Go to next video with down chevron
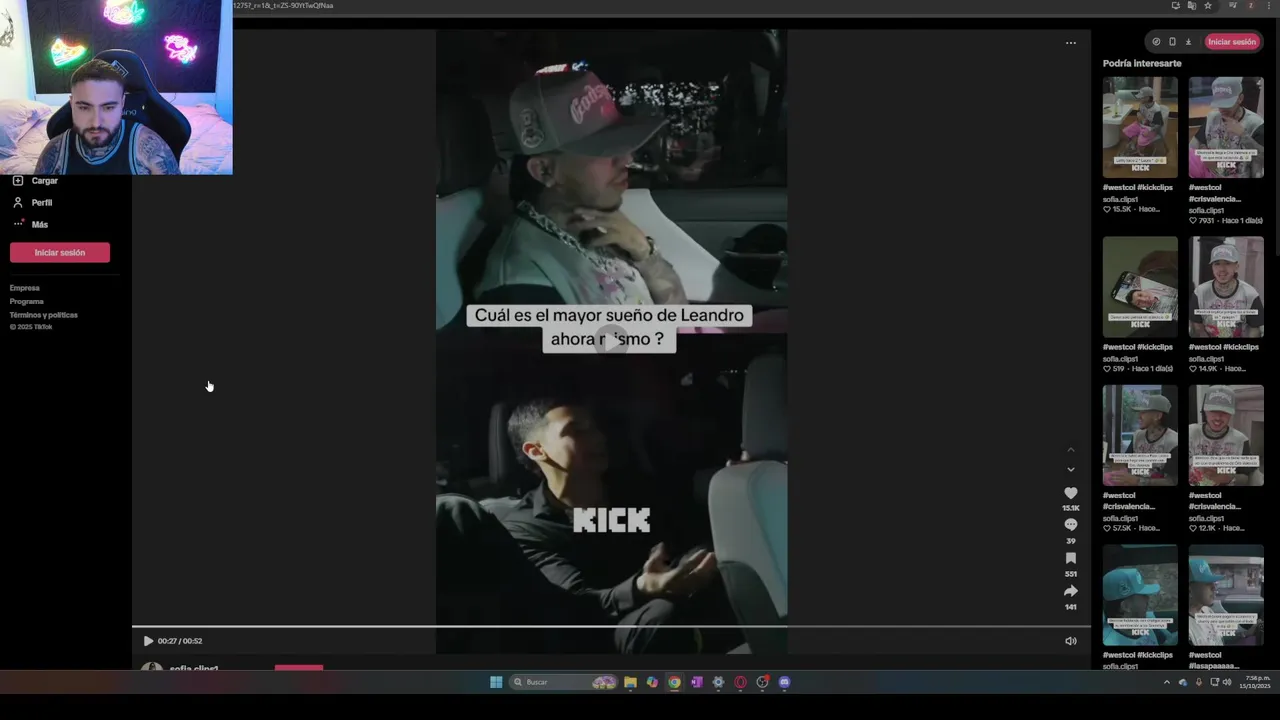 pyautogui.click(x=1070, y=469)
